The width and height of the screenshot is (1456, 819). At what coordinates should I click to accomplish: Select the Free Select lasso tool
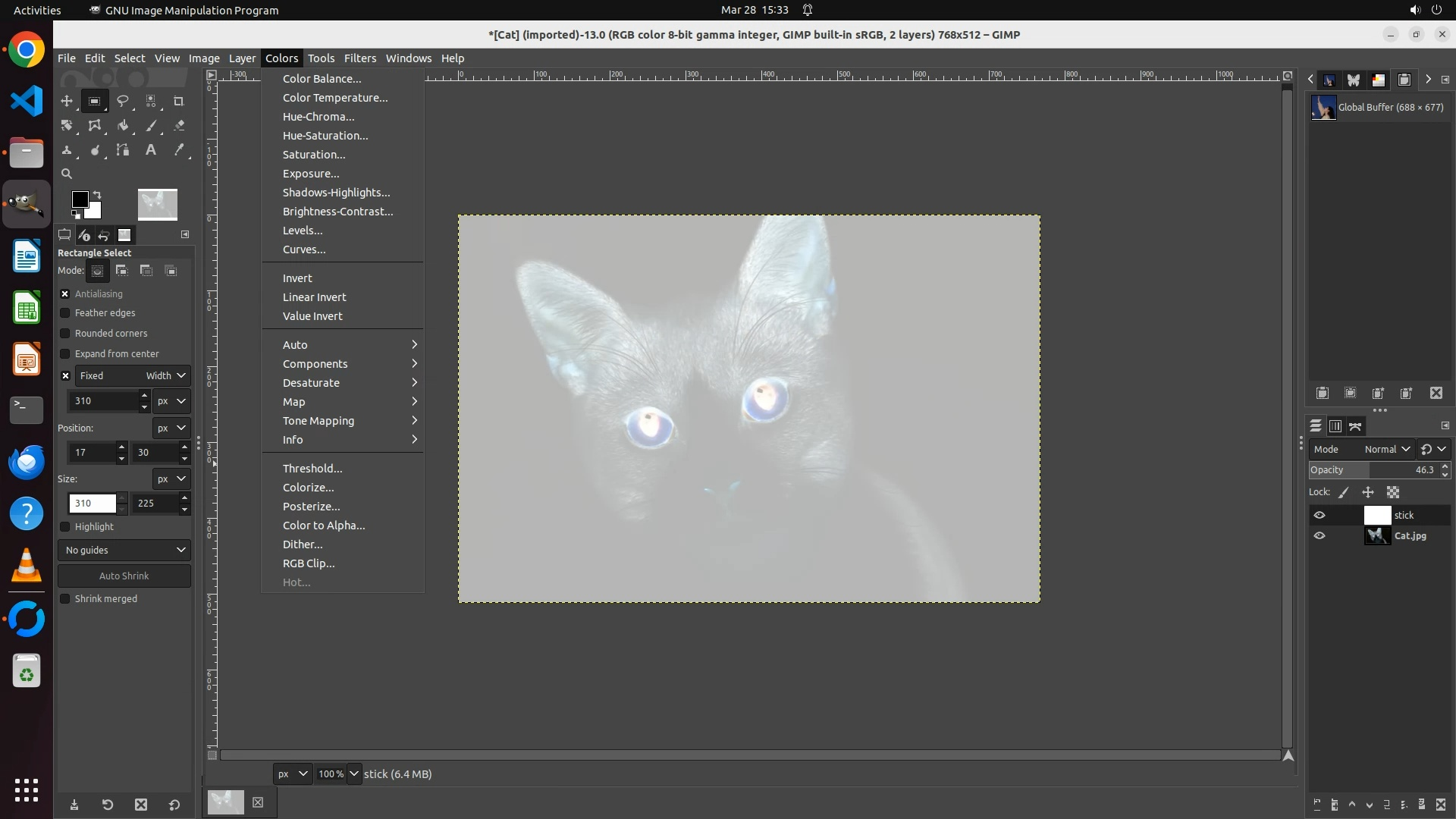click(x=122, y=101)
